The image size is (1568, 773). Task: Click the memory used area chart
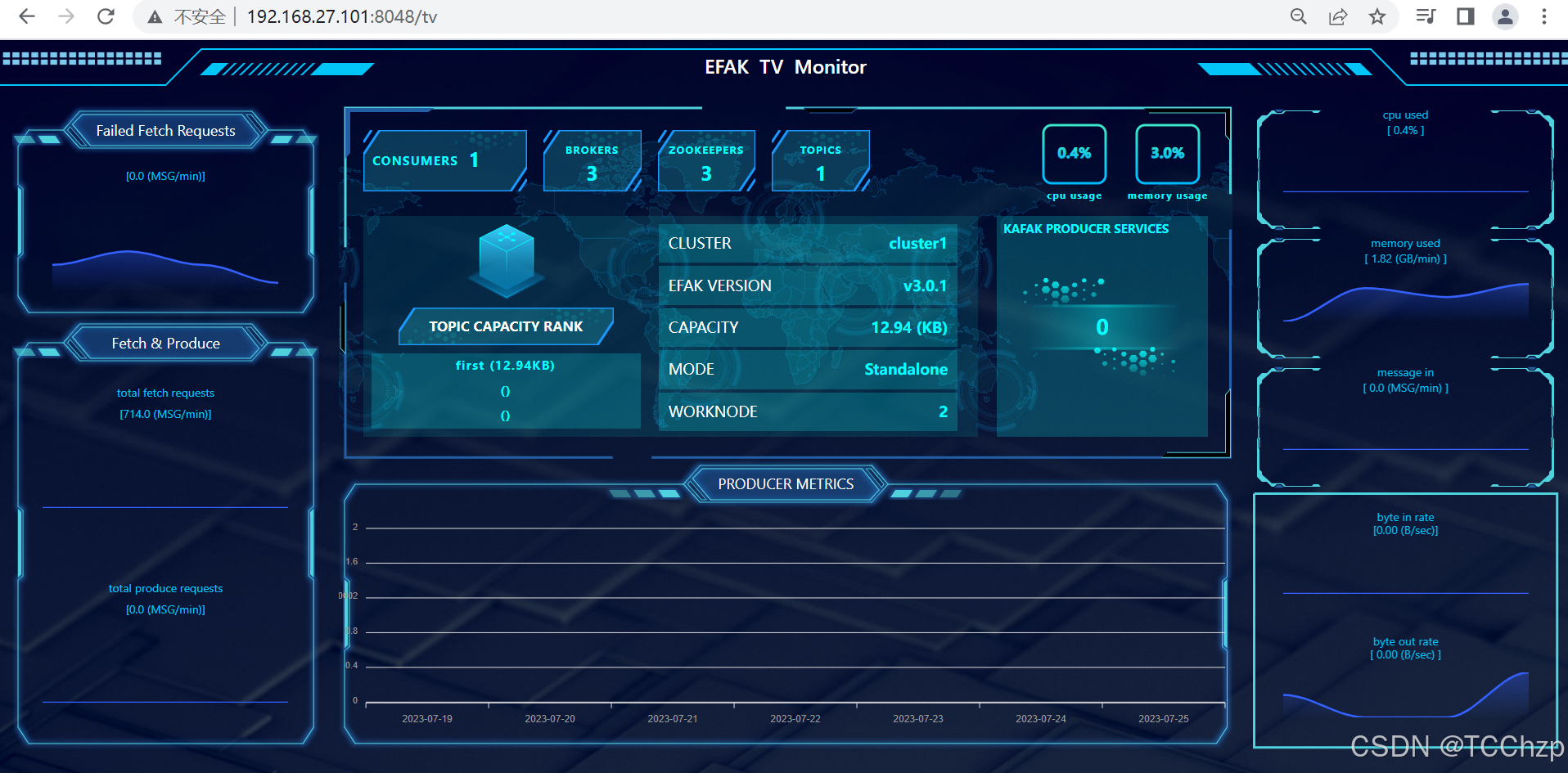(1405, 303)
